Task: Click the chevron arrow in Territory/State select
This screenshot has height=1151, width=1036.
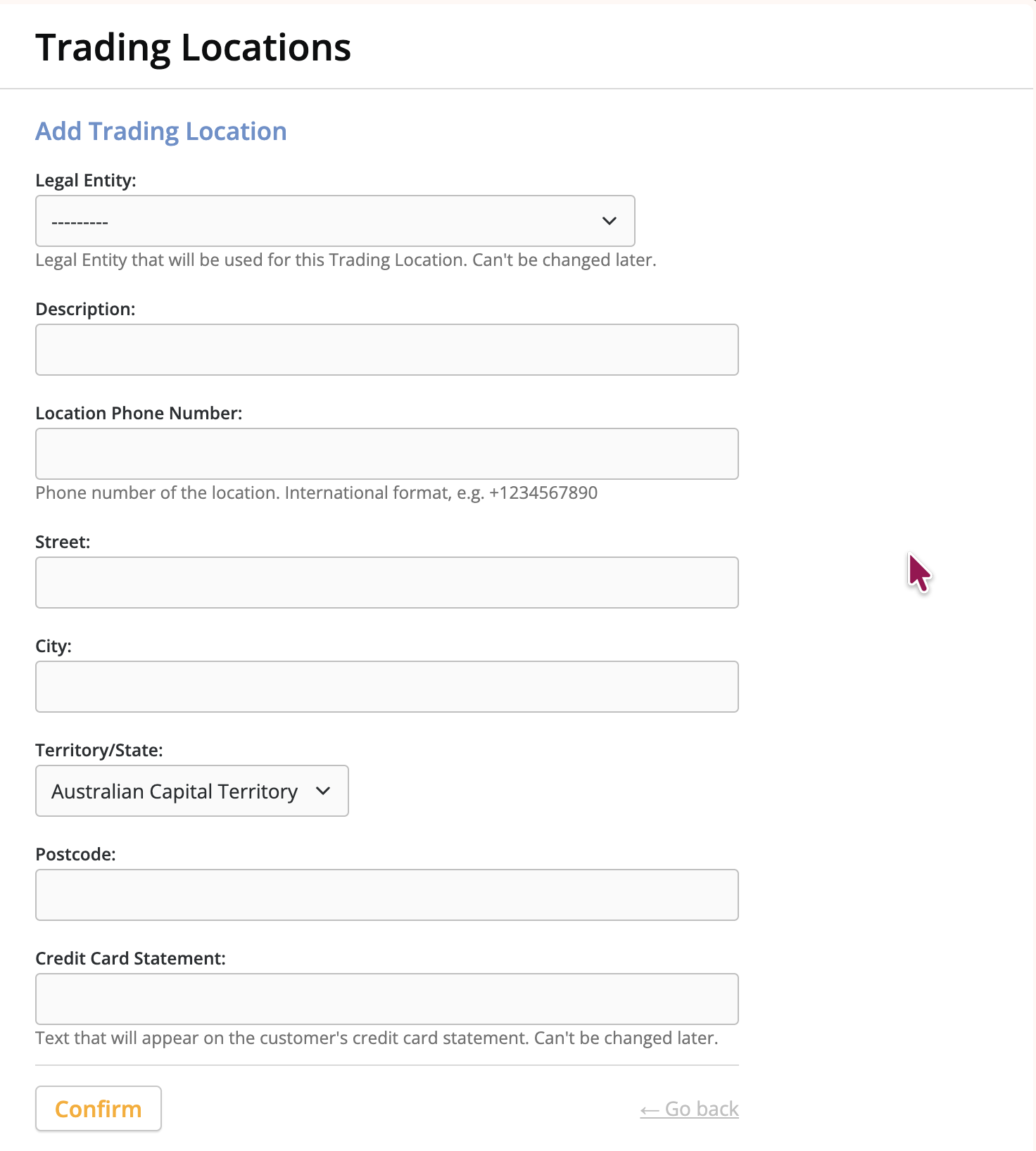Action: click(x=323, y=791)
